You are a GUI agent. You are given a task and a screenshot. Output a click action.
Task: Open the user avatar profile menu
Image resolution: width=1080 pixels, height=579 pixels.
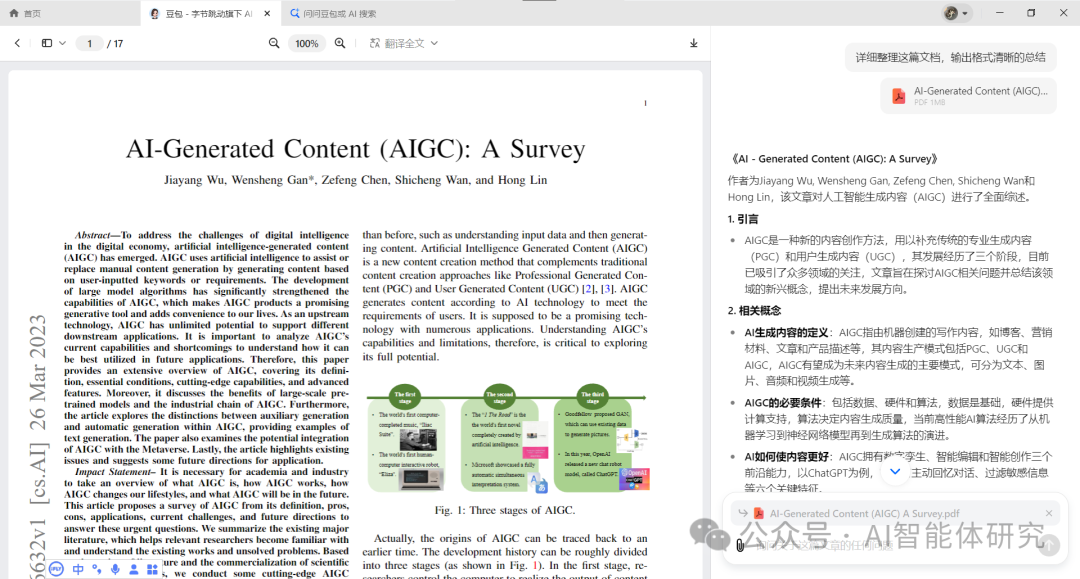click(x=956, y=13)
